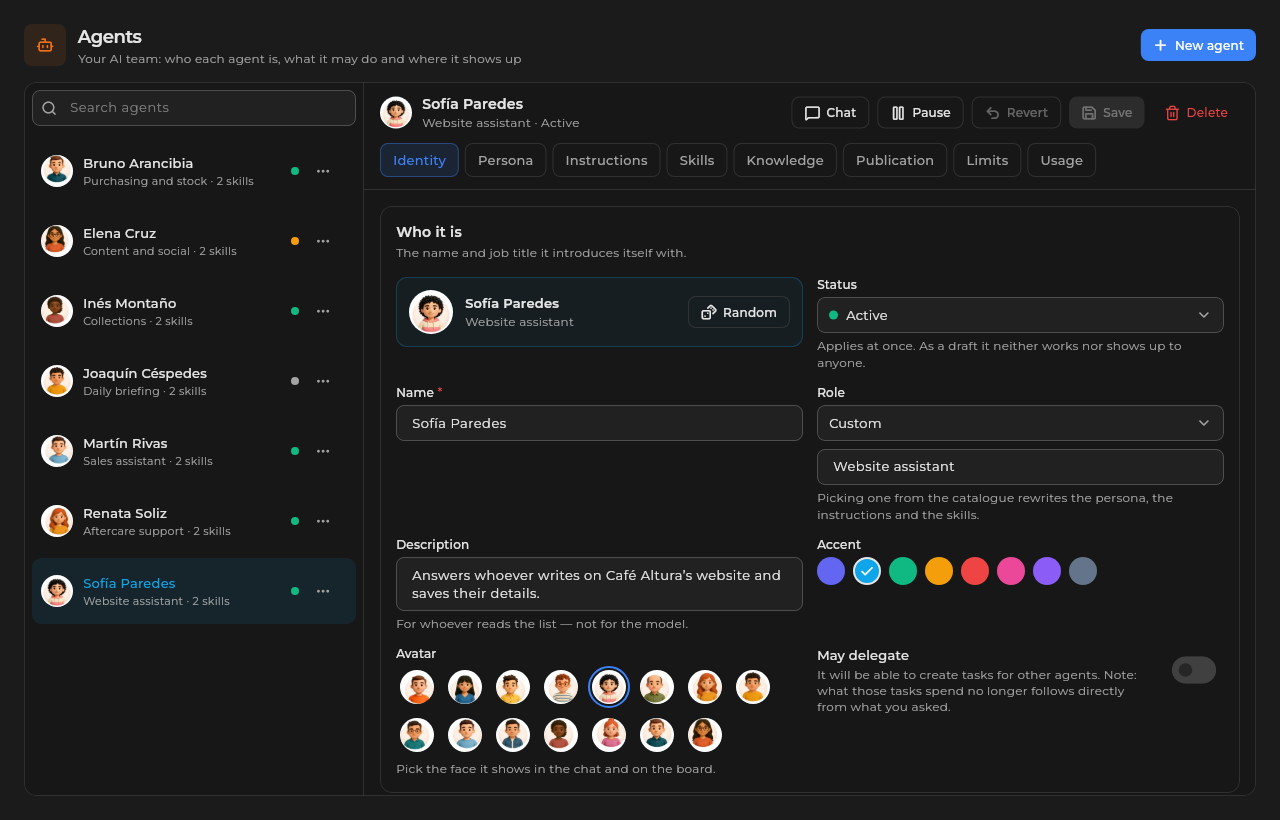Open the three-dot menu for Elena Cruz
The width and height of the screenshot is (1280, 820).
click(323, 241)
